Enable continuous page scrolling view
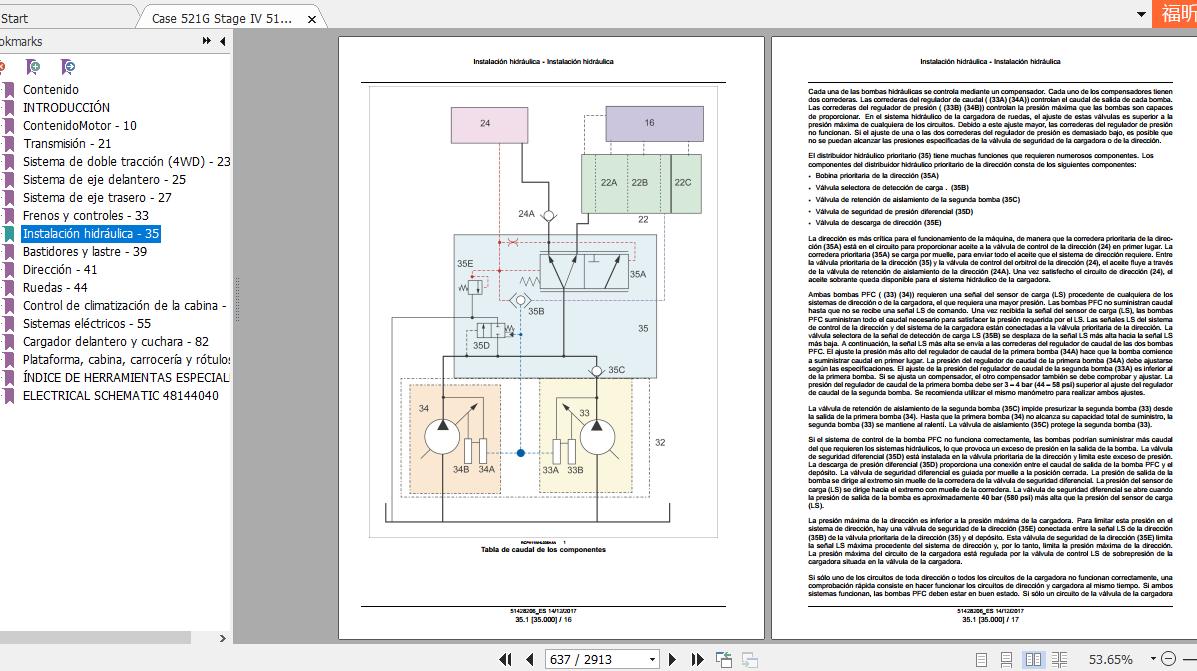This screenshot has width=1197, height=671. tap(1007, 659)
